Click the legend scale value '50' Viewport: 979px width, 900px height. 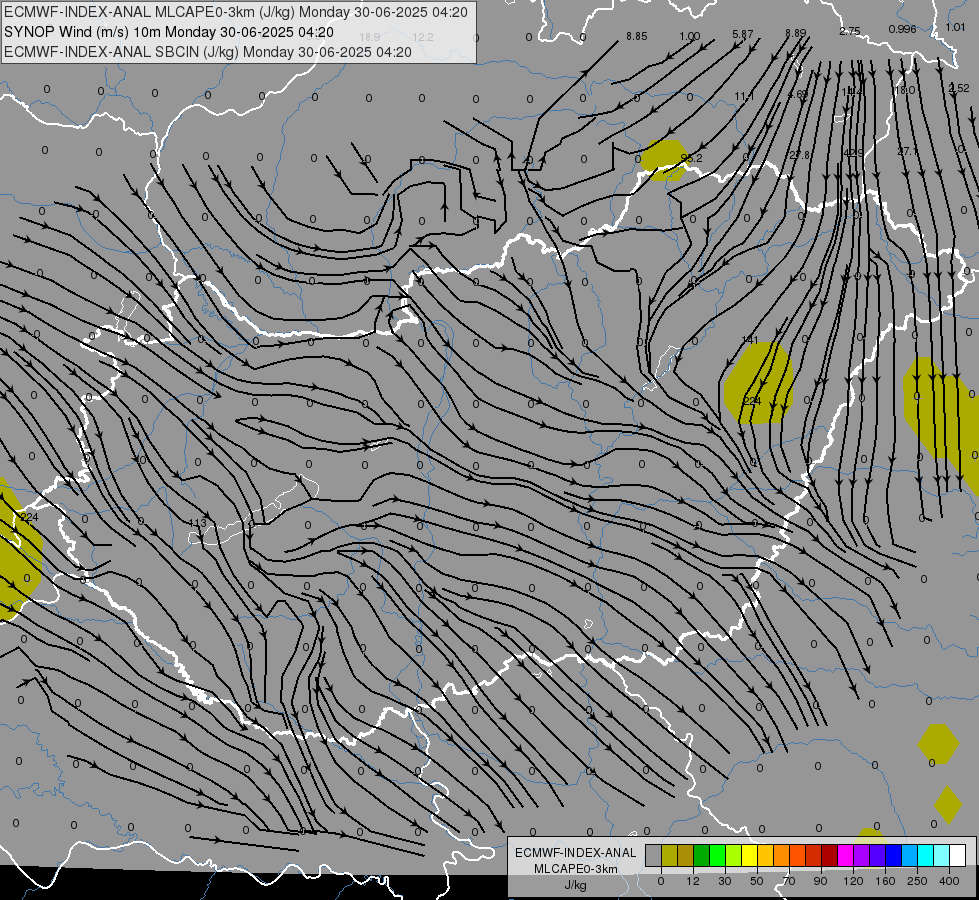coord(757,881)
